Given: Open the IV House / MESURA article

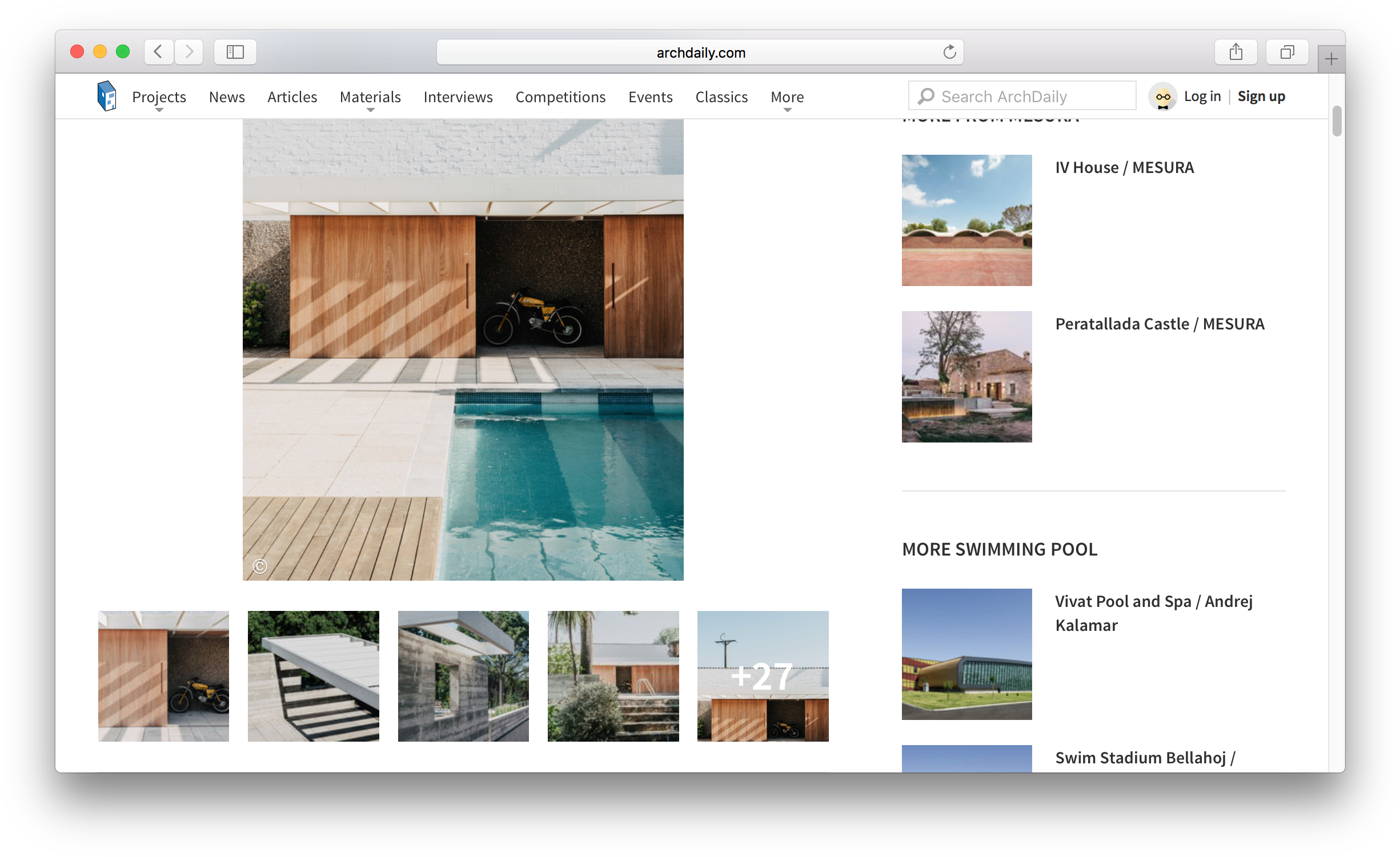Looking at the screenshot, I should click(x=1124, y=167).
